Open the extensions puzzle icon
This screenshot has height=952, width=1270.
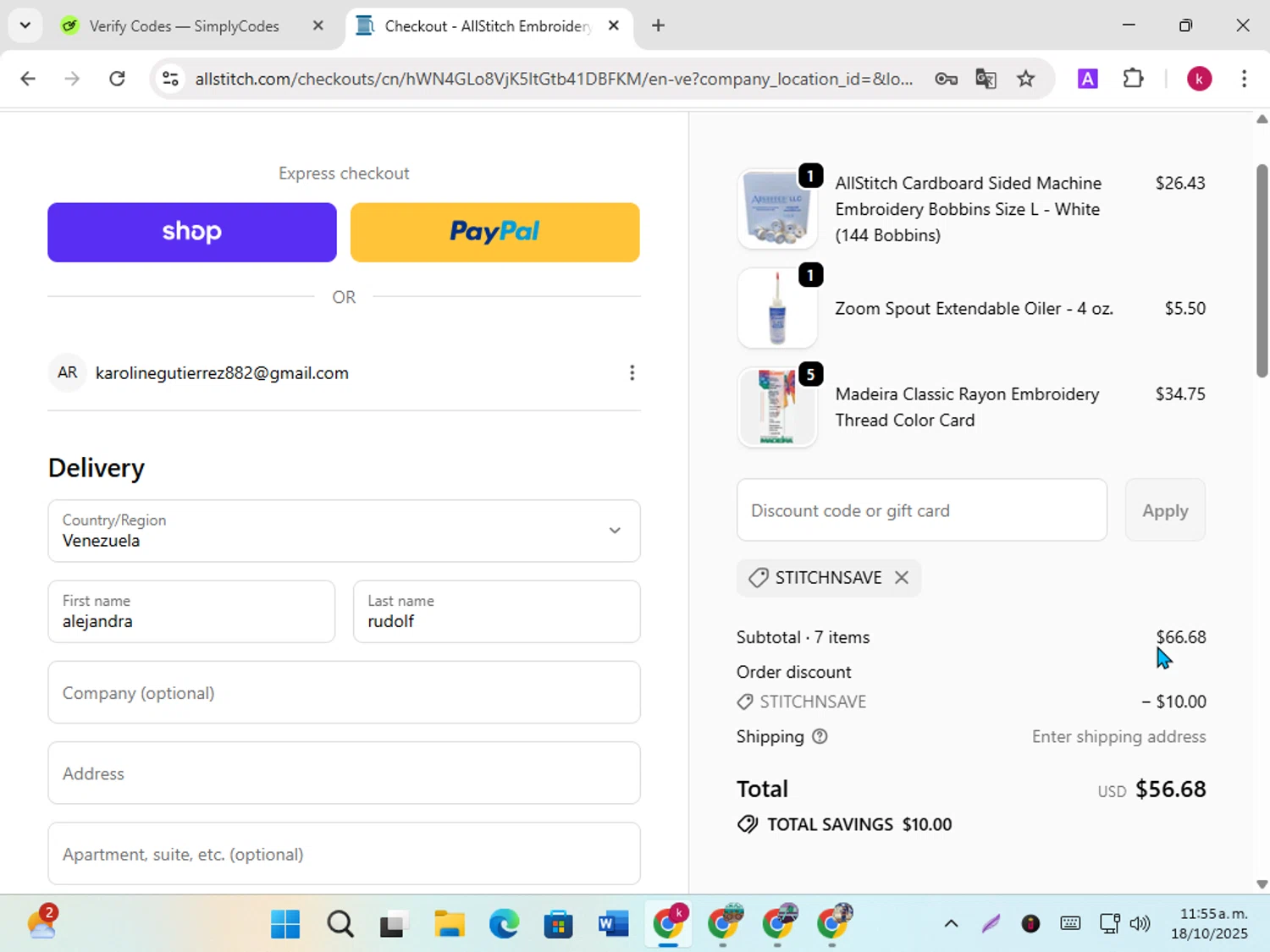pos(1133,79)
